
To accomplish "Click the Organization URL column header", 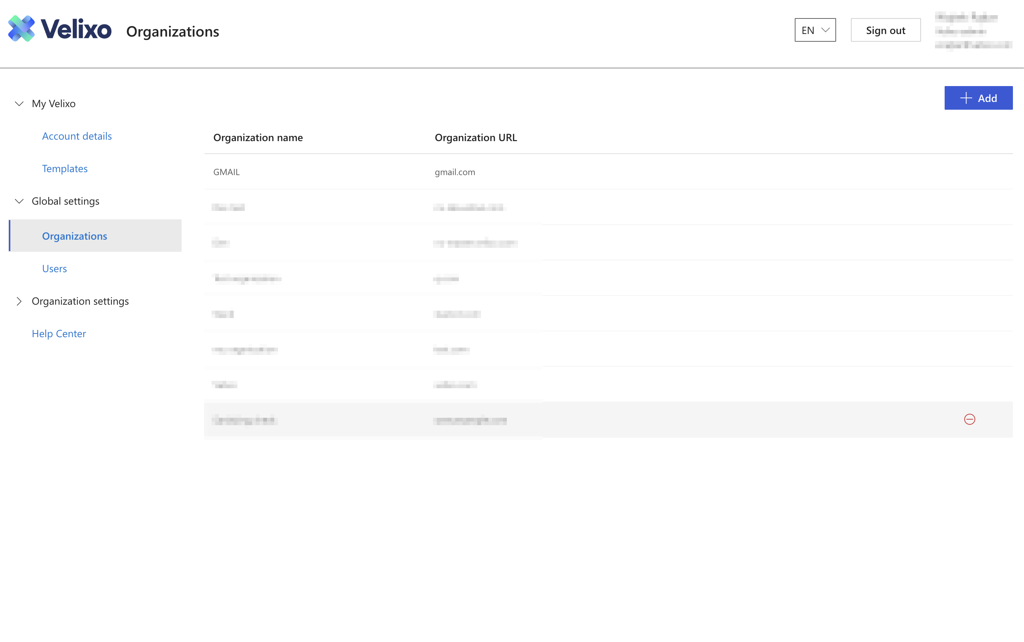I will [476, 138].
